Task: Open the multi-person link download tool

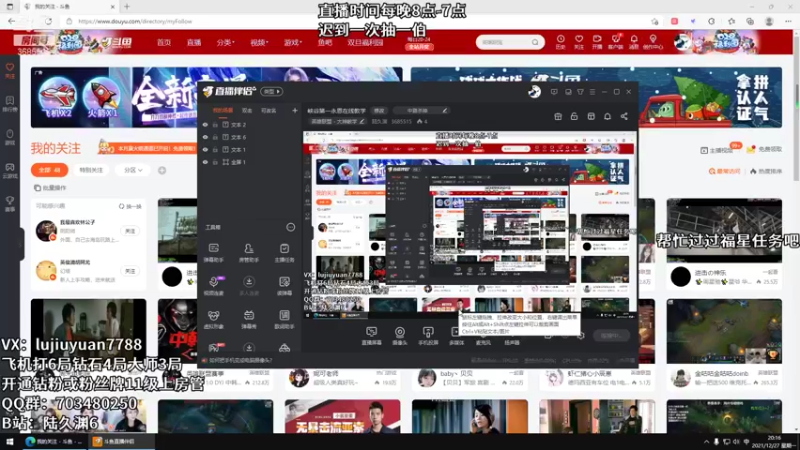Action: [x=248, y=286]
